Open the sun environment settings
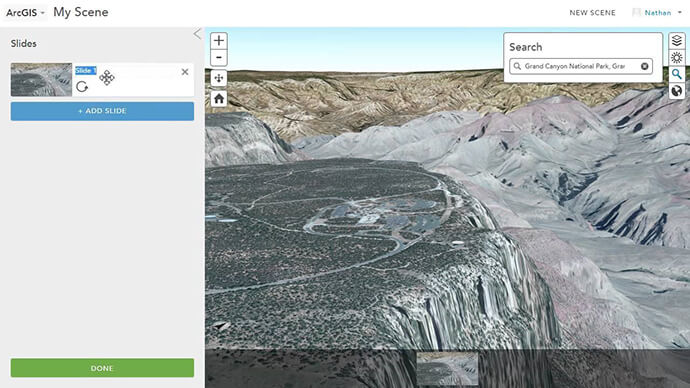The image size is (690, 388). (x=676, y=58)
